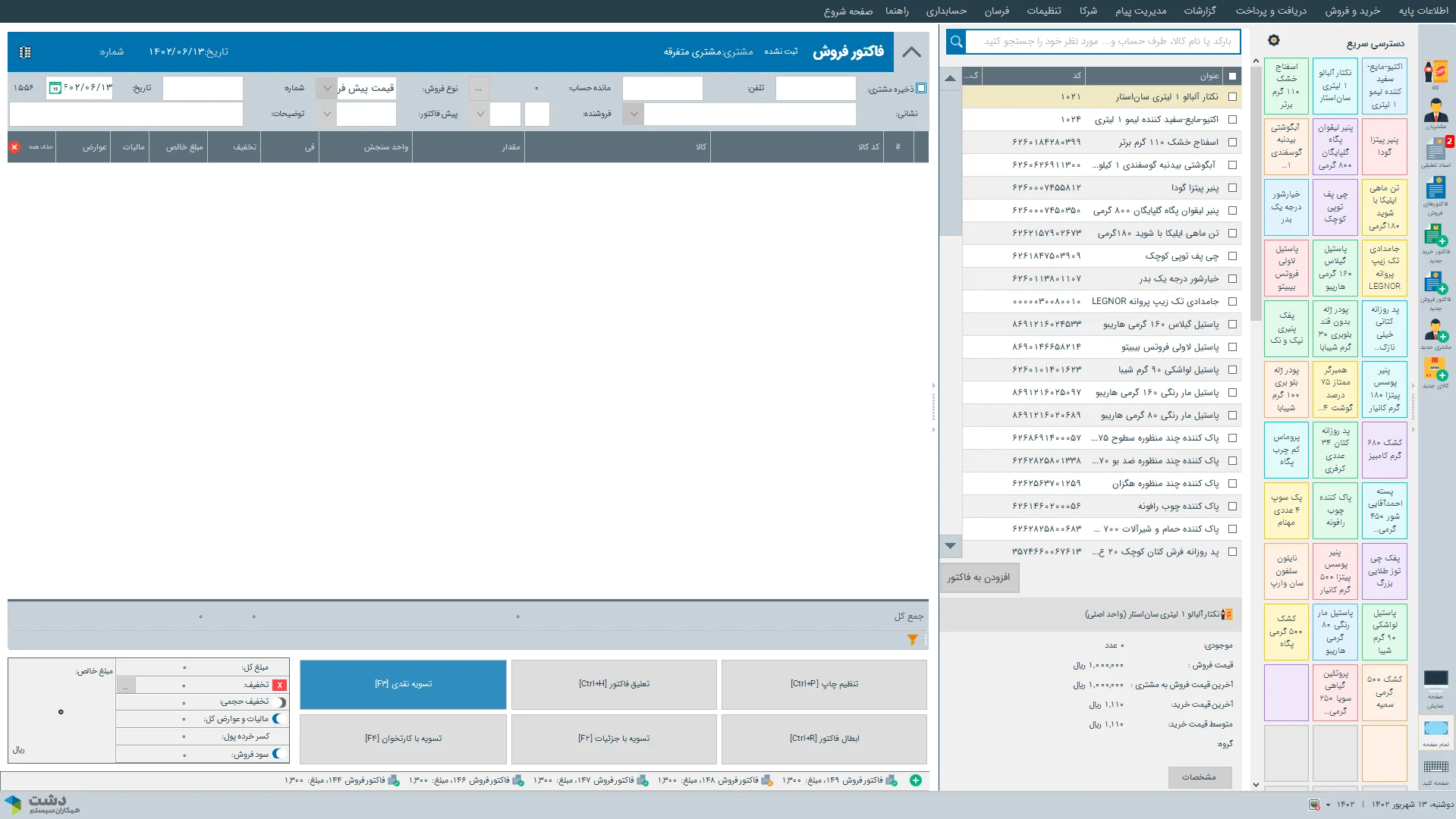This screenshot has height=819, width=1456.
Task: Open the new sales invoice sidebar icon
Action: click(x=1435, y=287)
